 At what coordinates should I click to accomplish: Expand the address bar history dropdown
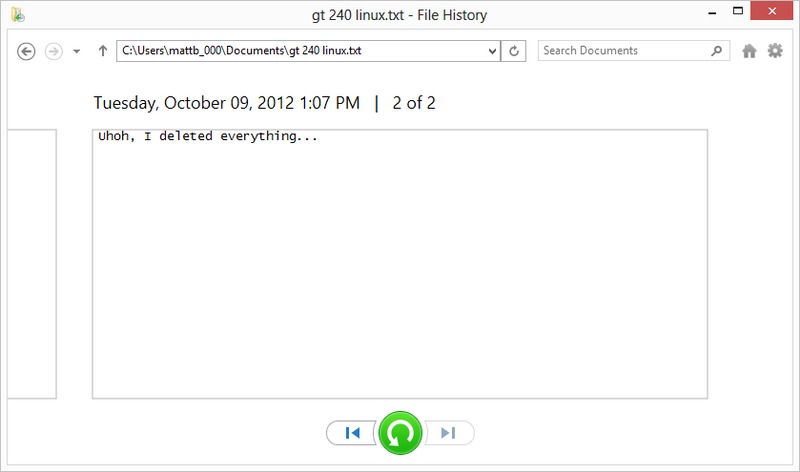tap(491, 50)
